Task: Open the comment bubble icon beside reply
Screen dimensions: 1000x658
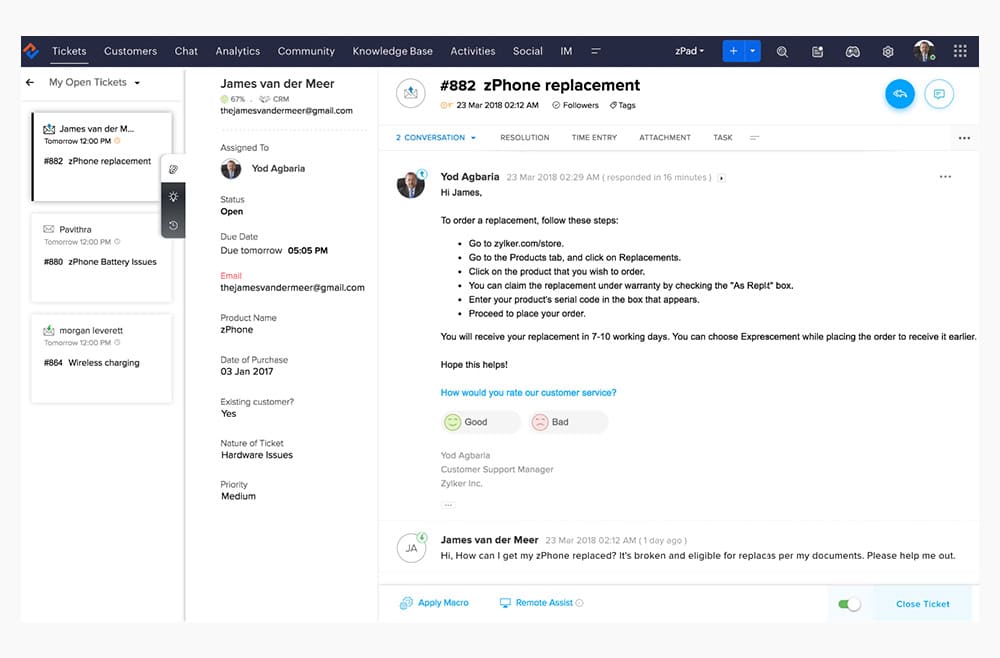Action: pos(939,94)
